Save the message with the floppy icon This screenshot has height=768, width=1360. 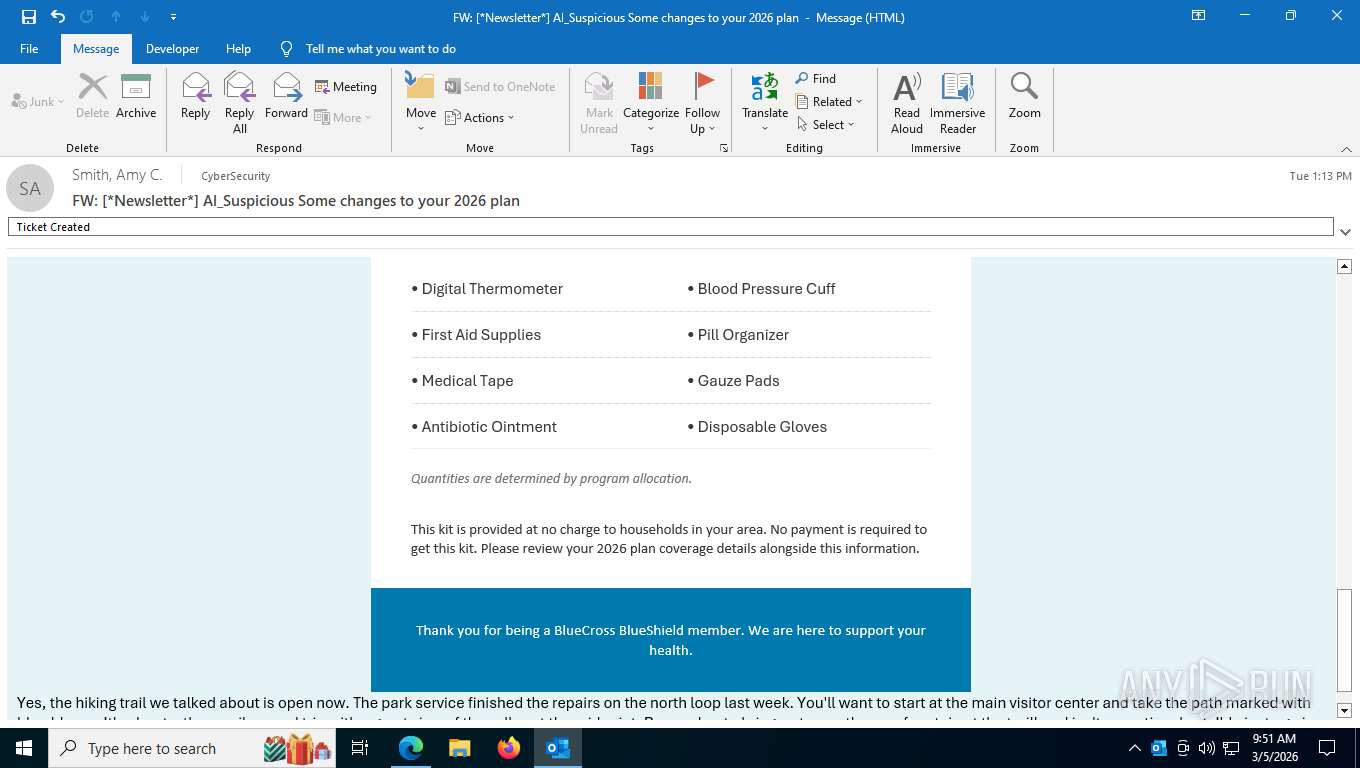coord(28,17)
